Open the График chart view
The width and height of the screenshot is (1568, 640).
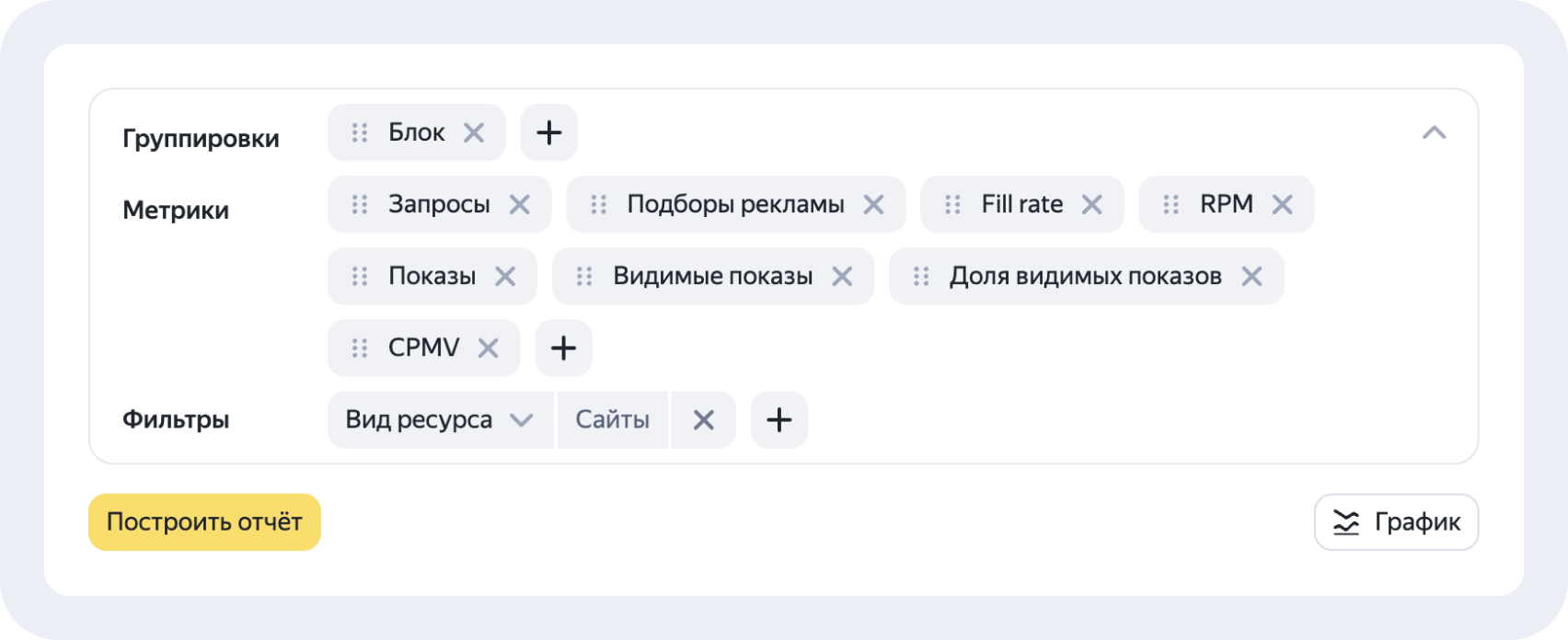[x=1396, y=522]
